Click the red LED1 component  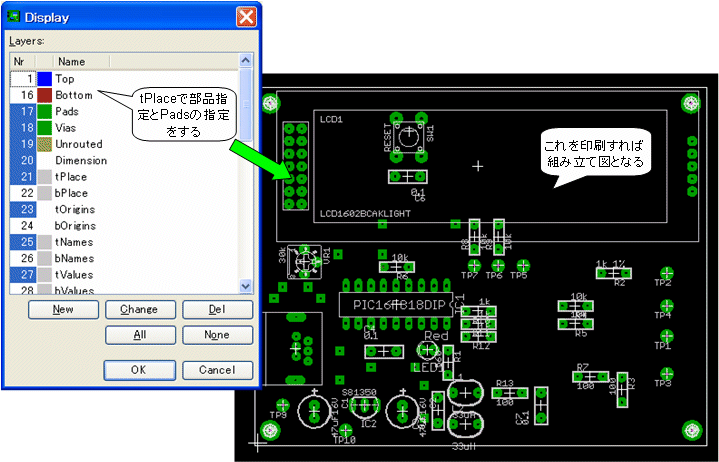pyautogui.click(x=428, y=351)
